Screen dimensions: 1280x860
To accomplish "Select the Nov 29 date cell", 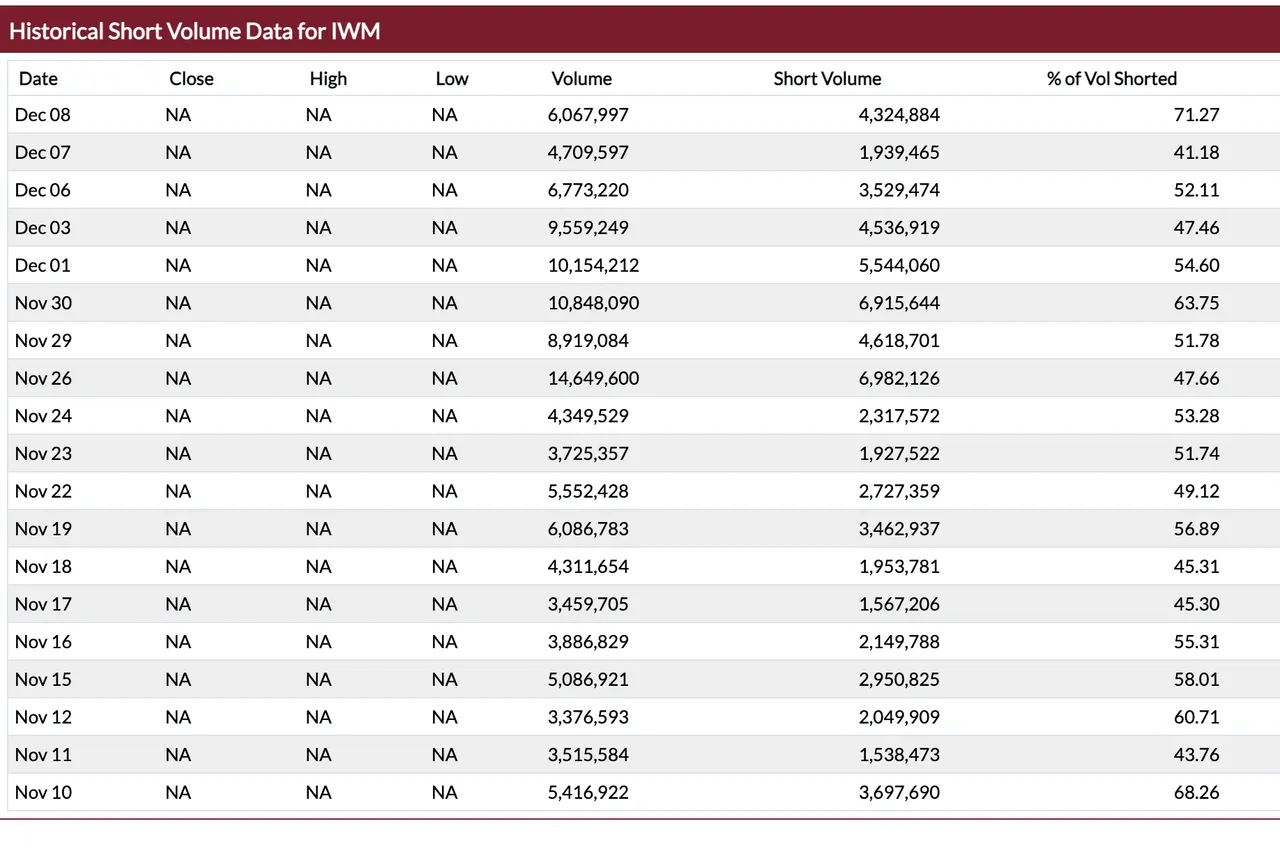I will tap(44, 341).
